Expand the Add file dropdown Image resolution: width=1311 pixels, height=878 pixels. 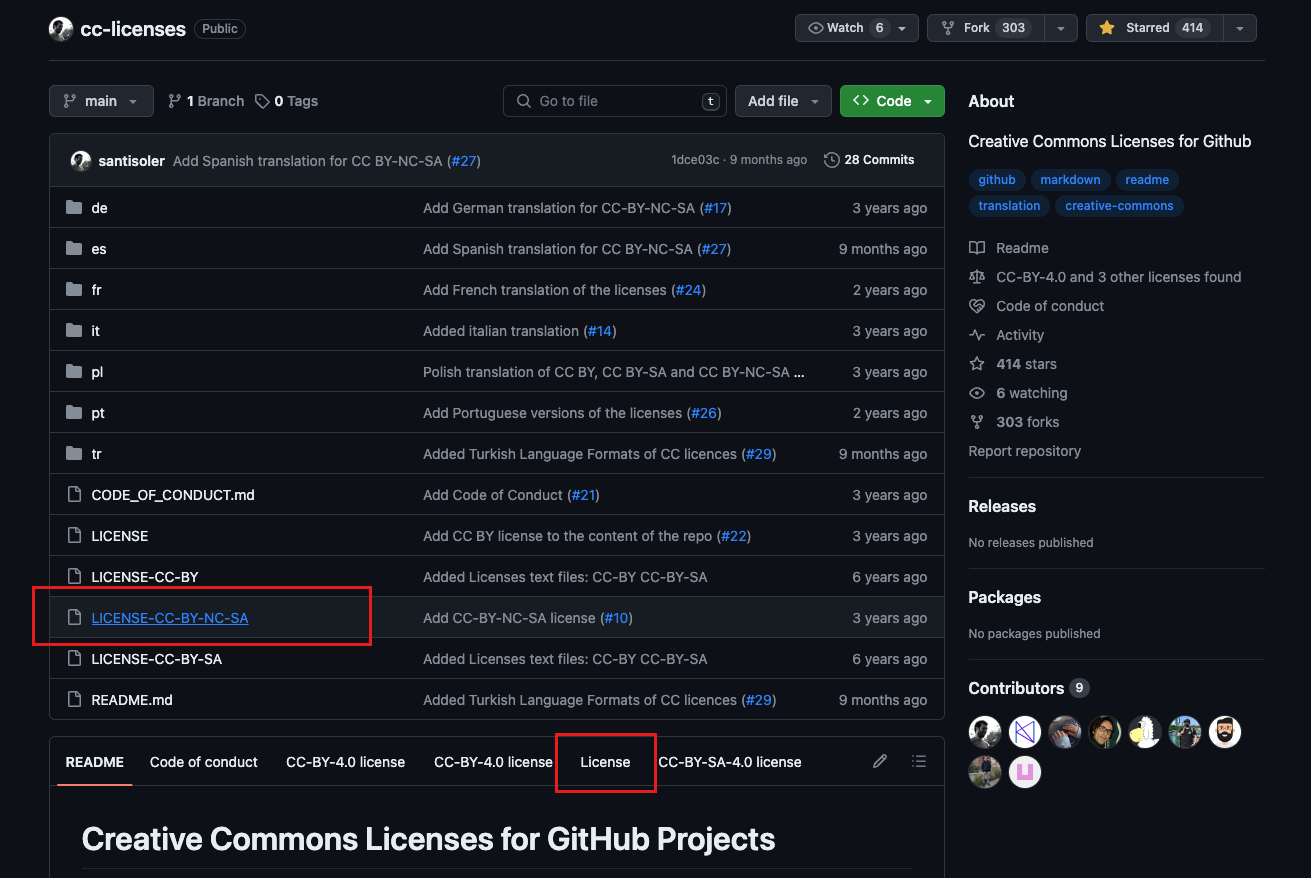783,101
